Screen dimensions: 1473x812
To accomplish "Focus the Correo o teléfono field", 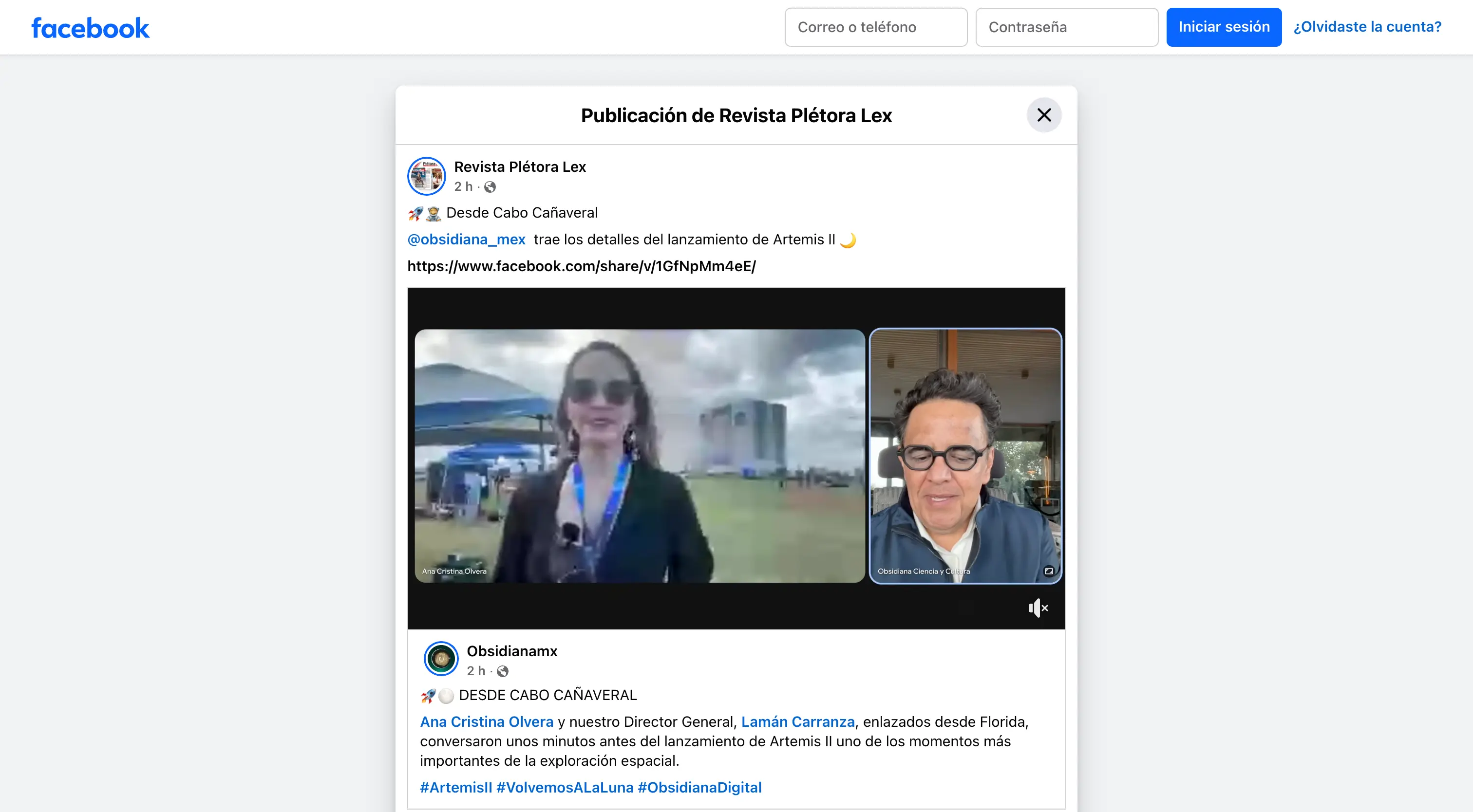I will tap(875, 27).
